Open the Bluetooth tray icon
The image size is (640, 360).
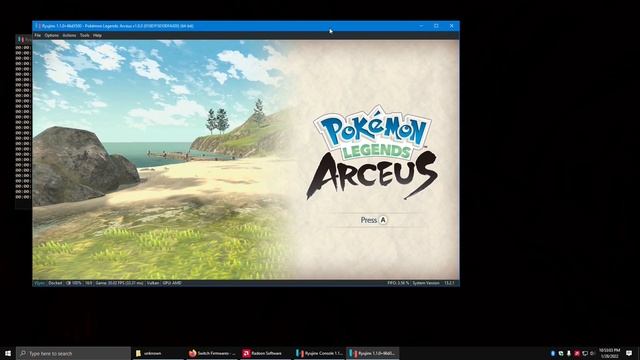point(553,353)
